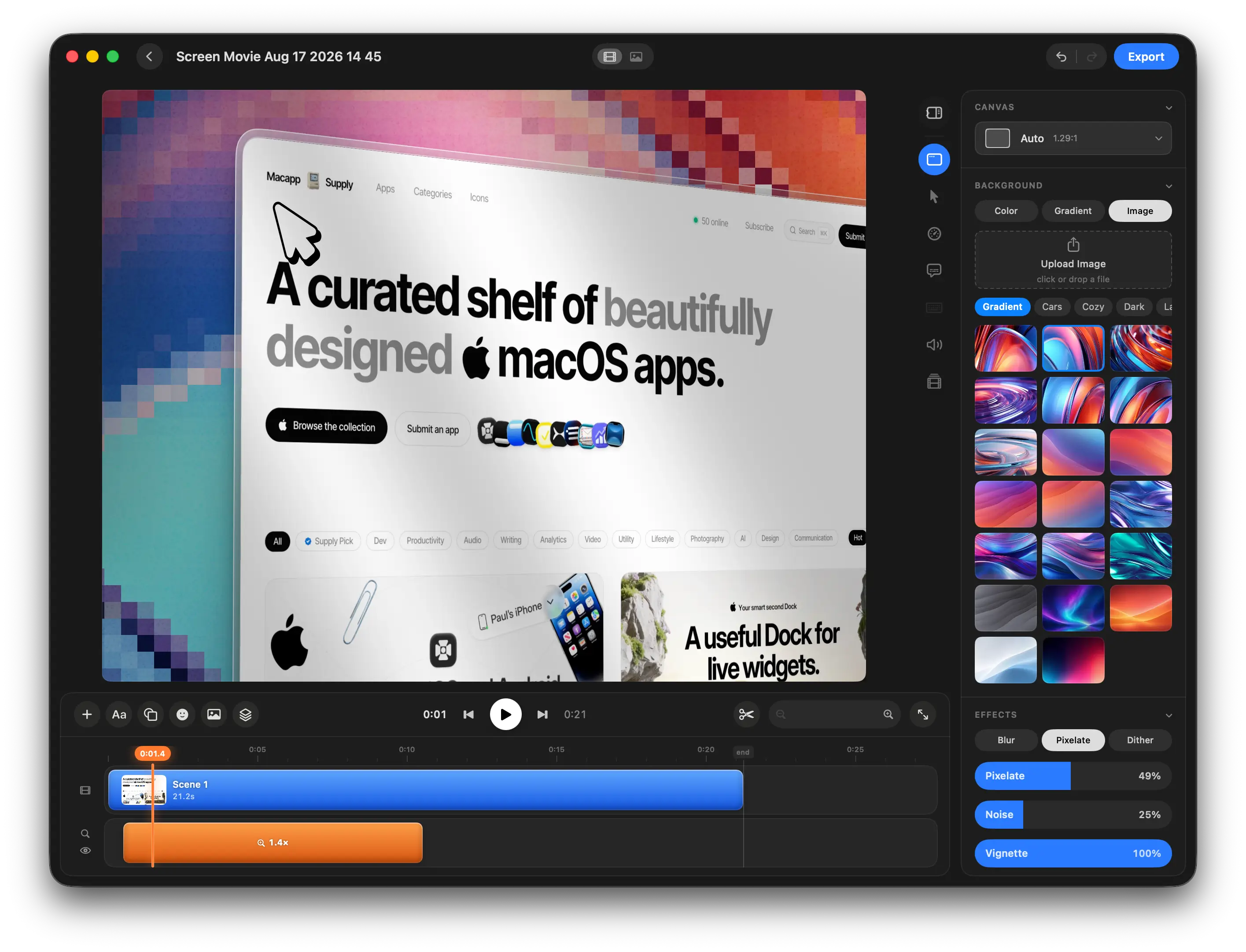Select the Pixelate effect option

tap(1073, 740)
